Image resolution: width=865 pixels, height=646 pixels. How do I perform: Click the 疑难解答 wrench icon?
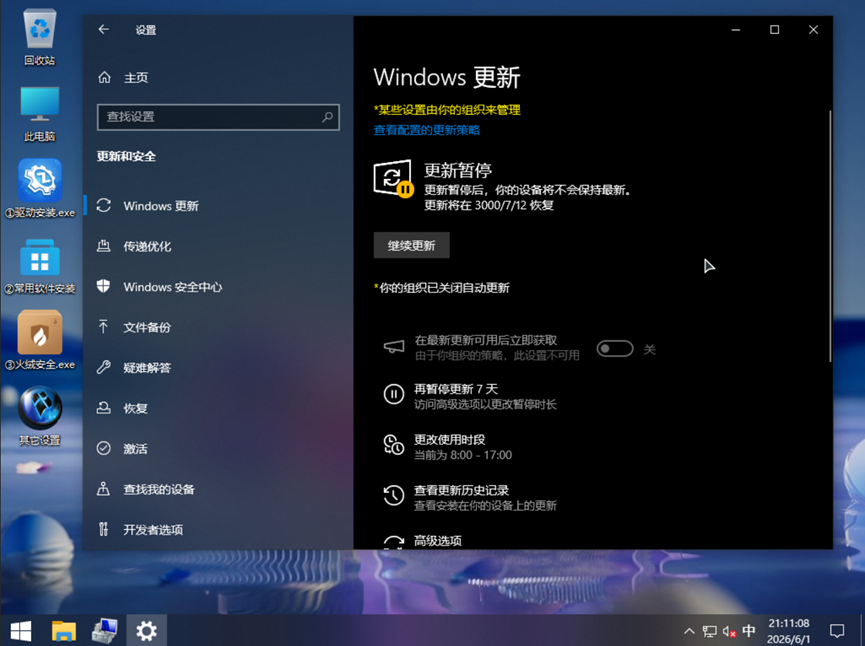[x=104, y=367]
